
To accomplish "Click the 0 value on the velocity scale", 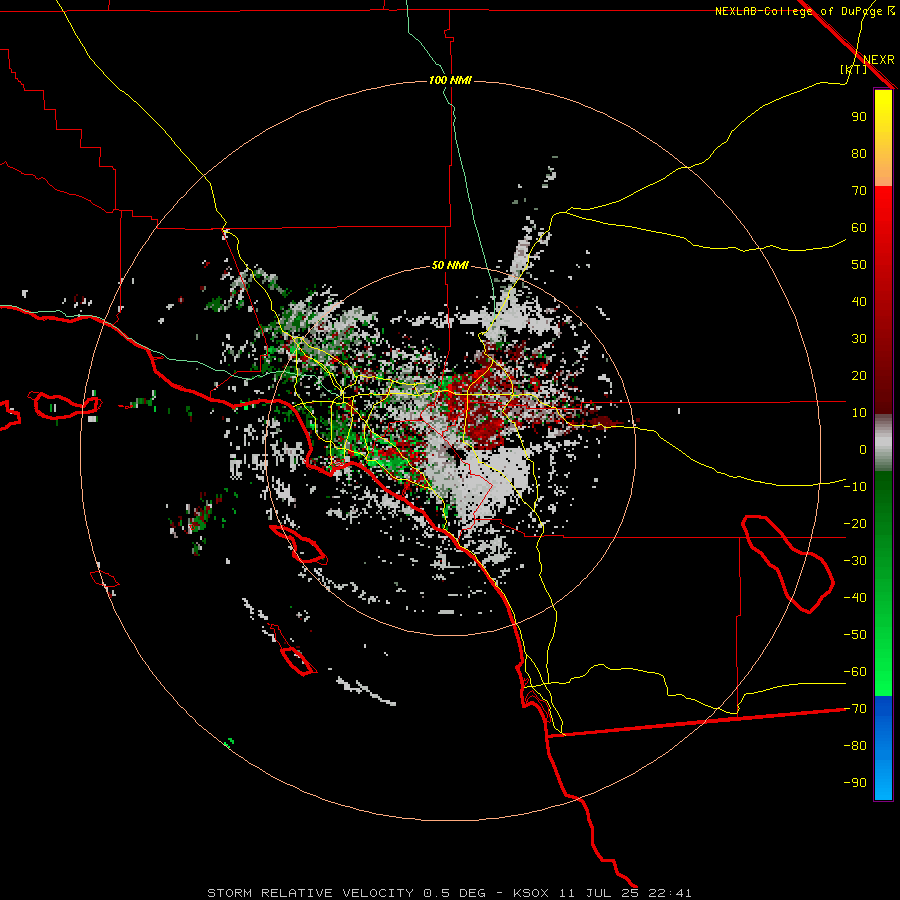I will click(863, 449).
